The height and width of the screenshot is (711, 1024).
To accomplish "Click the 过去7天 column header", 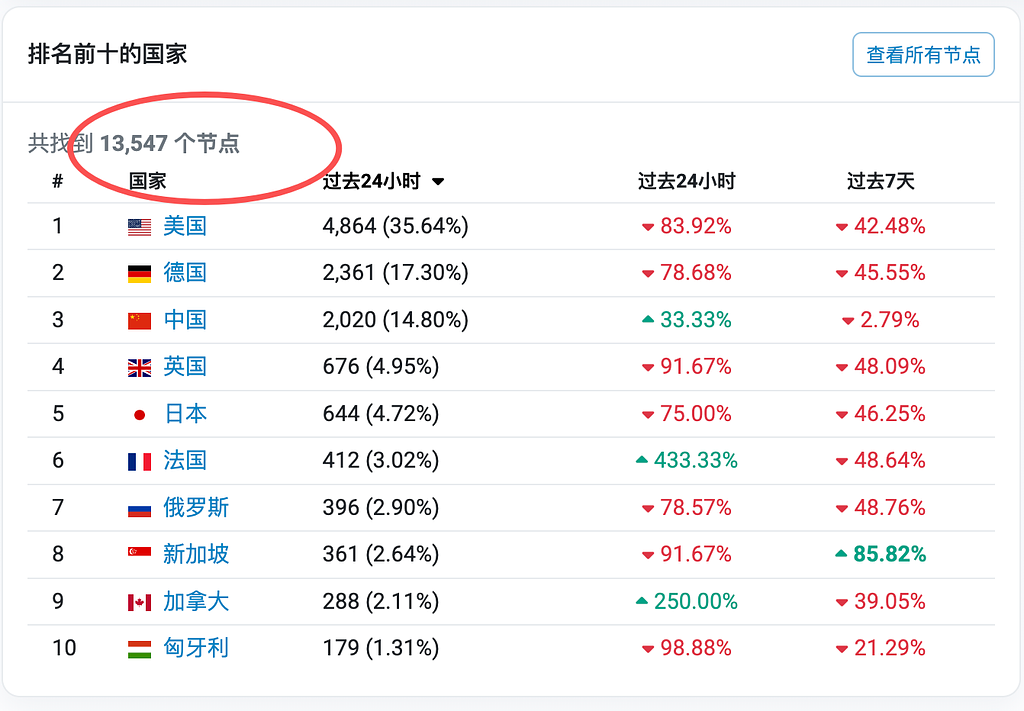I will [880, 181].
